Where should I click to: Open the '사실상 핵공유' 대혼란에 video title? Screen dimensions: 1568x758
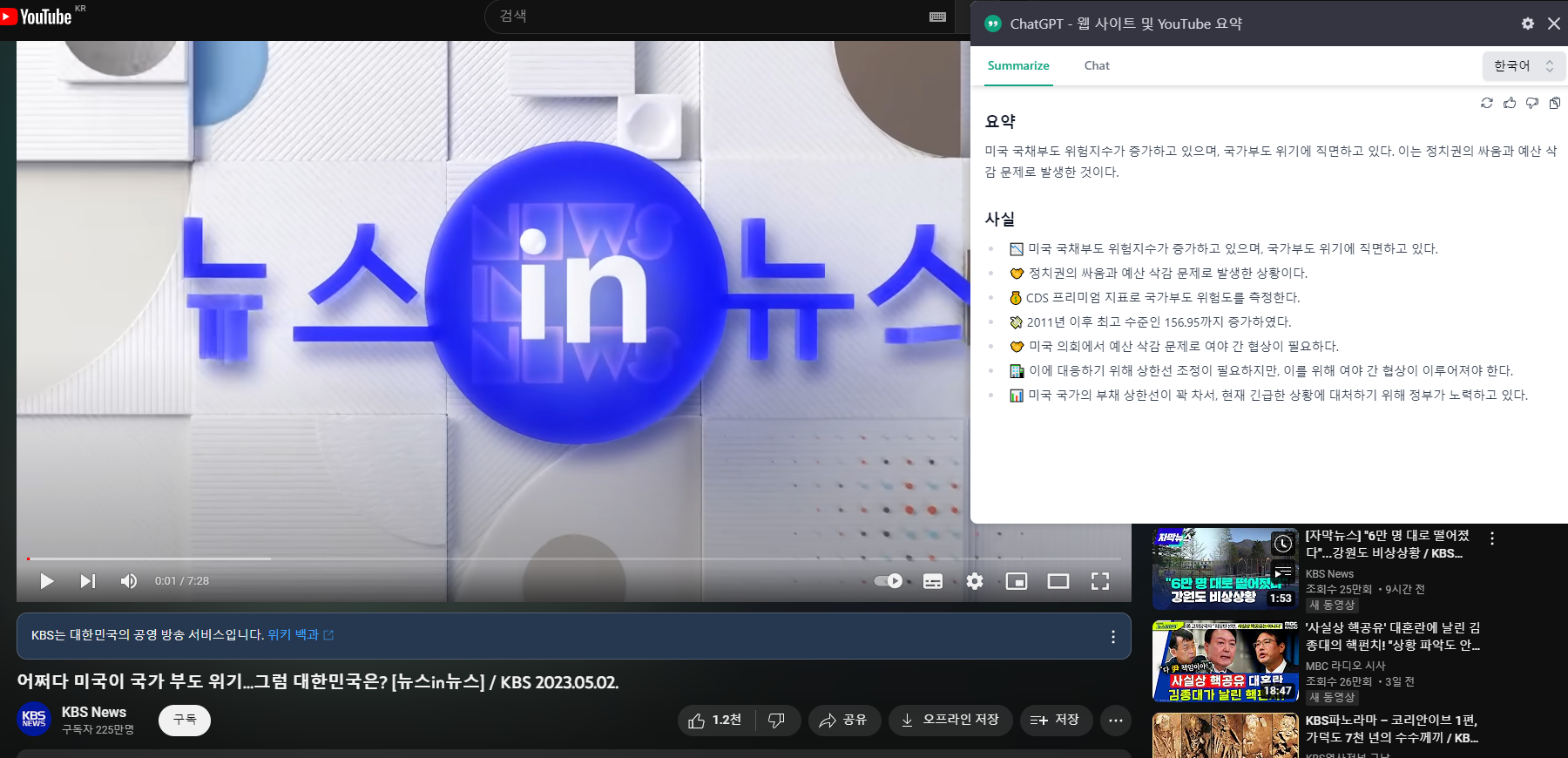(x=1393, y=636)
